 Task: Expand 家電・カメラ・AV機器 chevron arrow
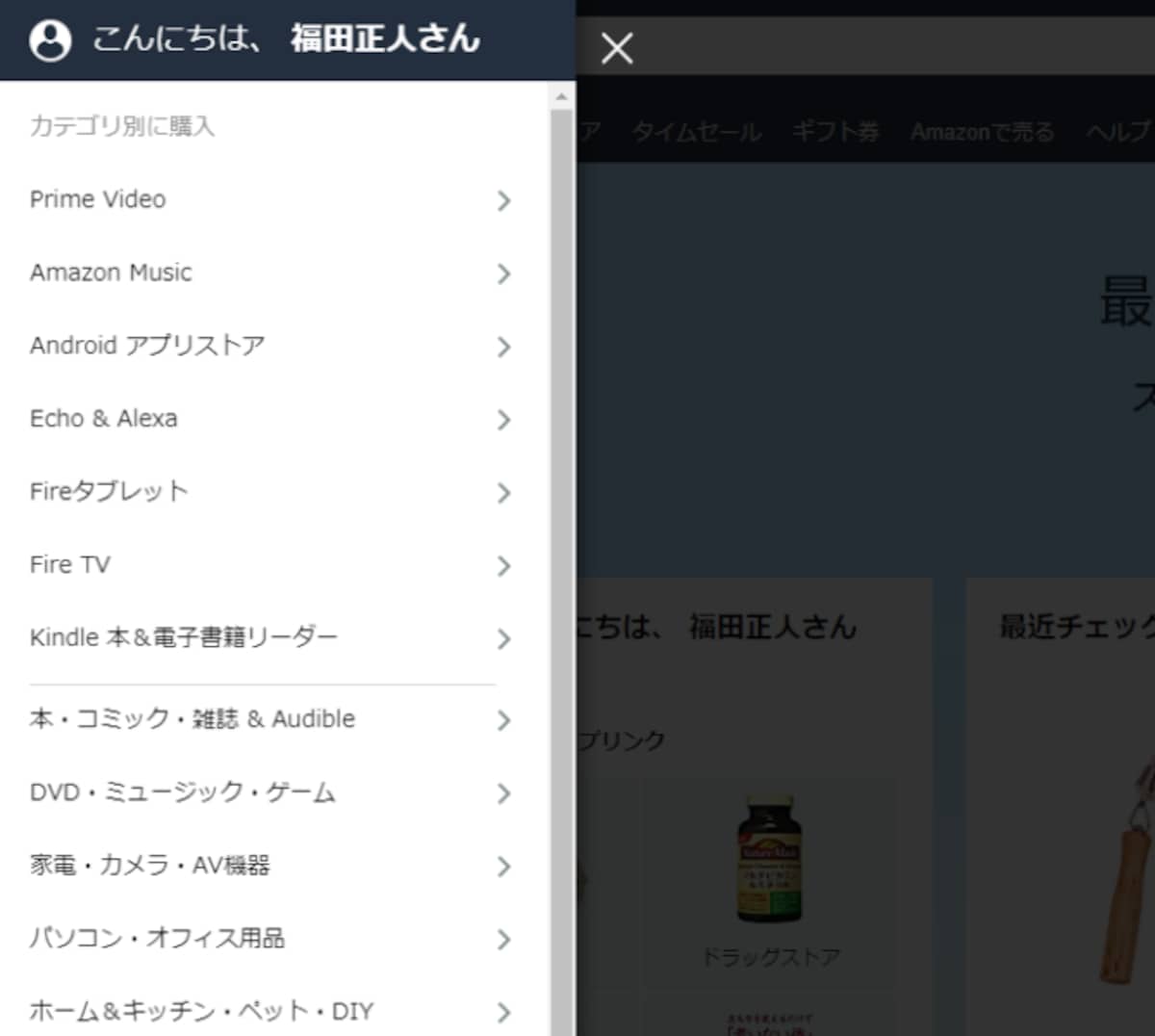(x=503, y=867)
